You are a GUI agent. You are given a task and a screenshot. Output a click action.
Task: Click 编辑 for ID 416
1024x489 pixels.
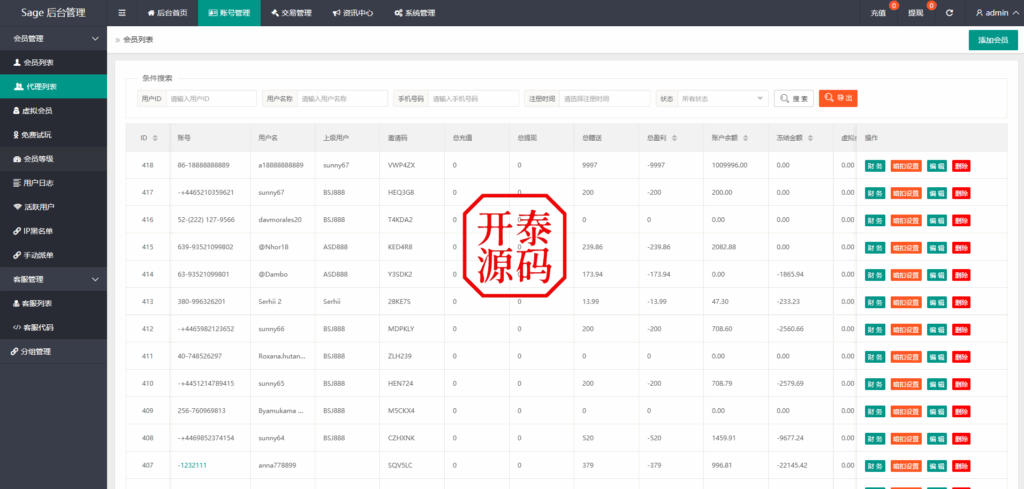[x=936, y=220]
